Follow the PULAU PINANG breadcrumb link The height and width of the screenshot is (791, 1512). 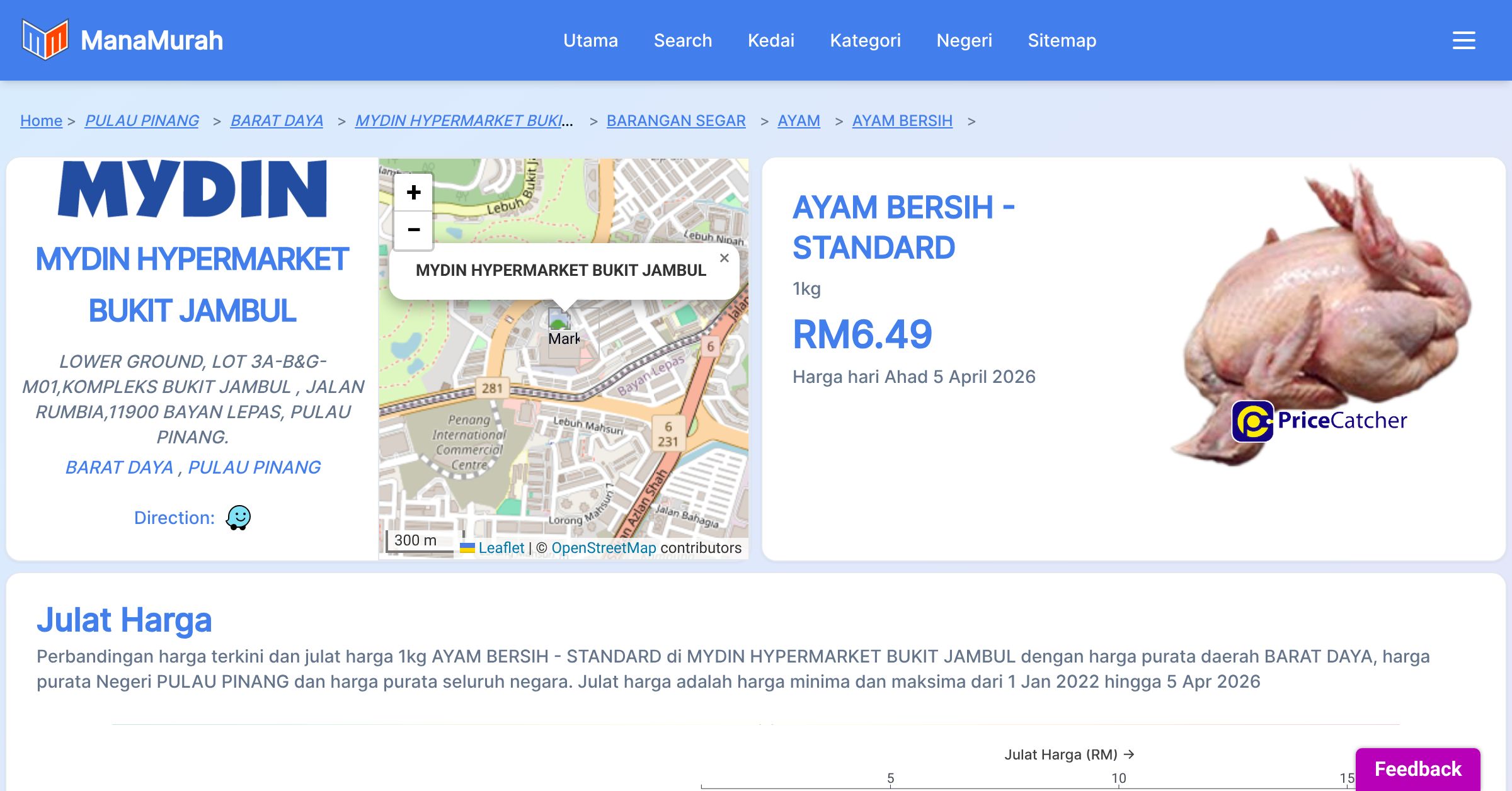pos(142,120)
